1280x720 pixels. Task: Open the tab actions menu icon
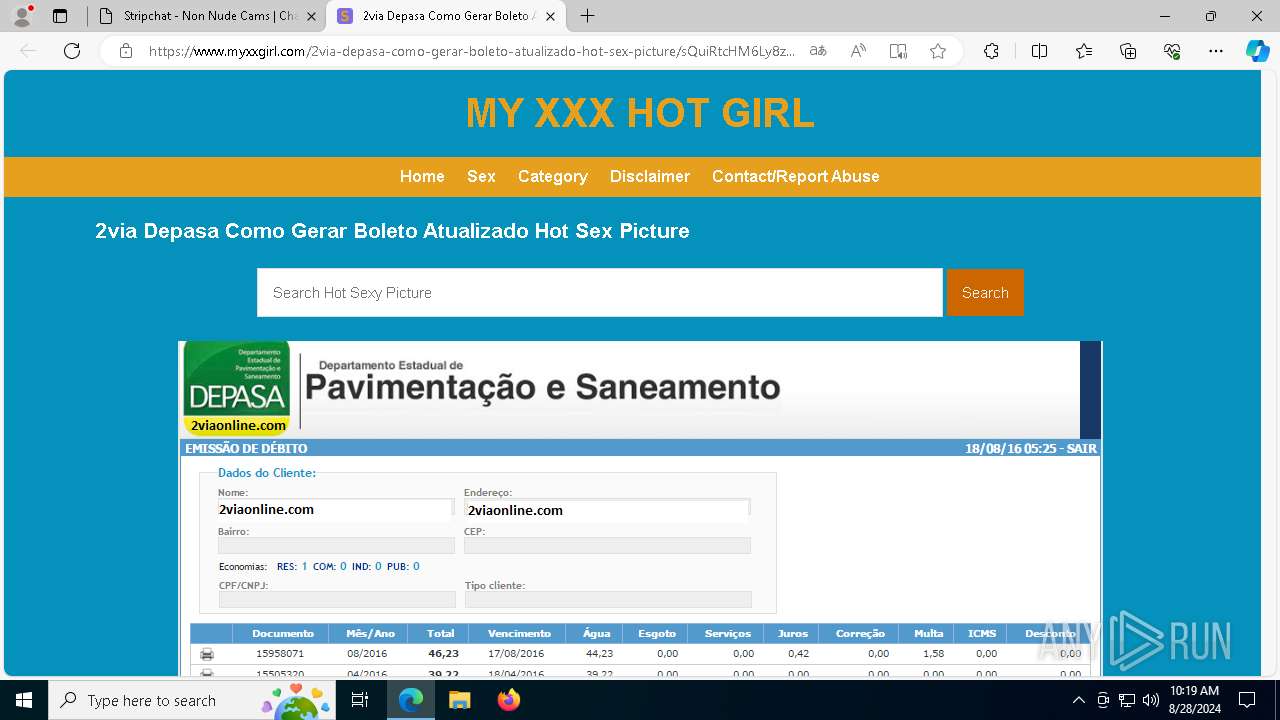[60, 16]
